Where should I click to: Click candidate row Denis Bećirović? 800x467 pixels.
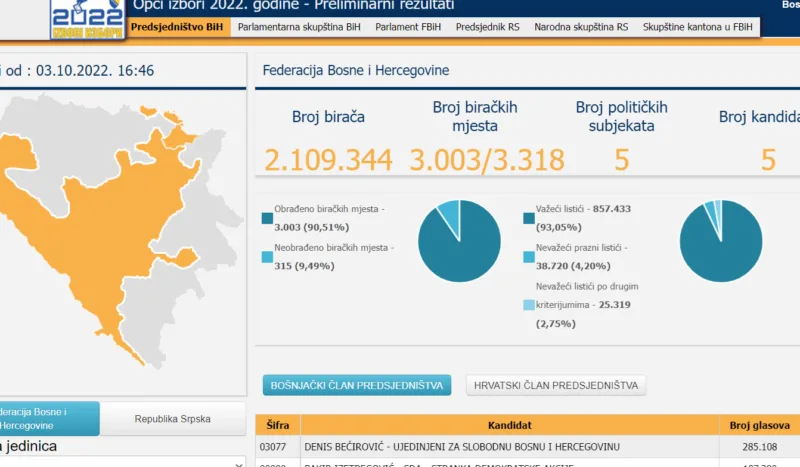pyautogui.click(x=528, y=447)
